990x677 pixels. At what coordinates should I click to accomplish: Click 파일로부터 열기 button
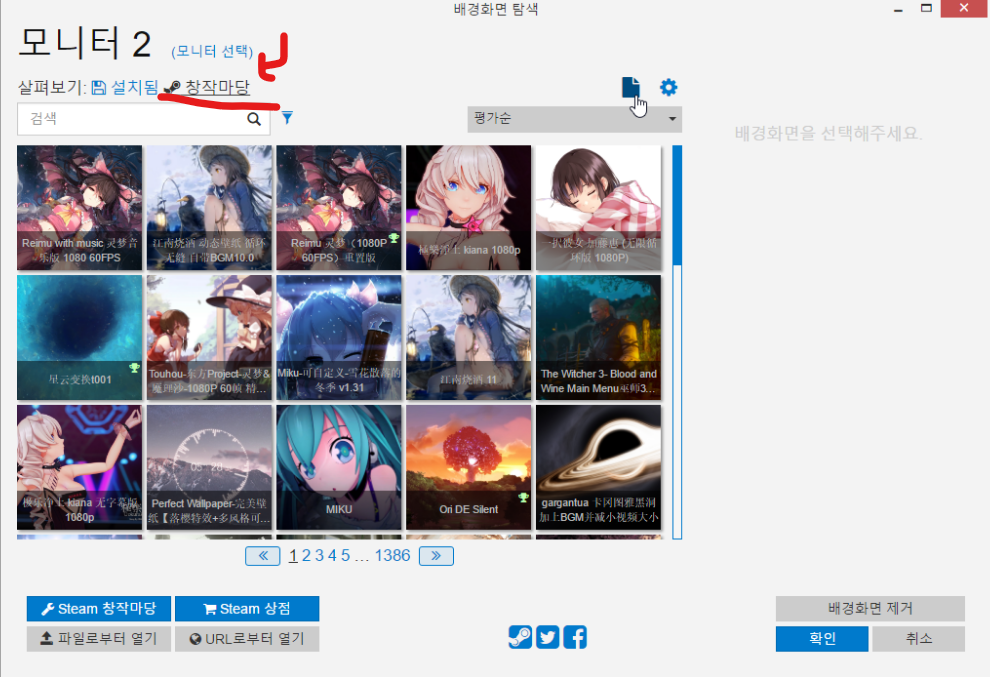98,638
